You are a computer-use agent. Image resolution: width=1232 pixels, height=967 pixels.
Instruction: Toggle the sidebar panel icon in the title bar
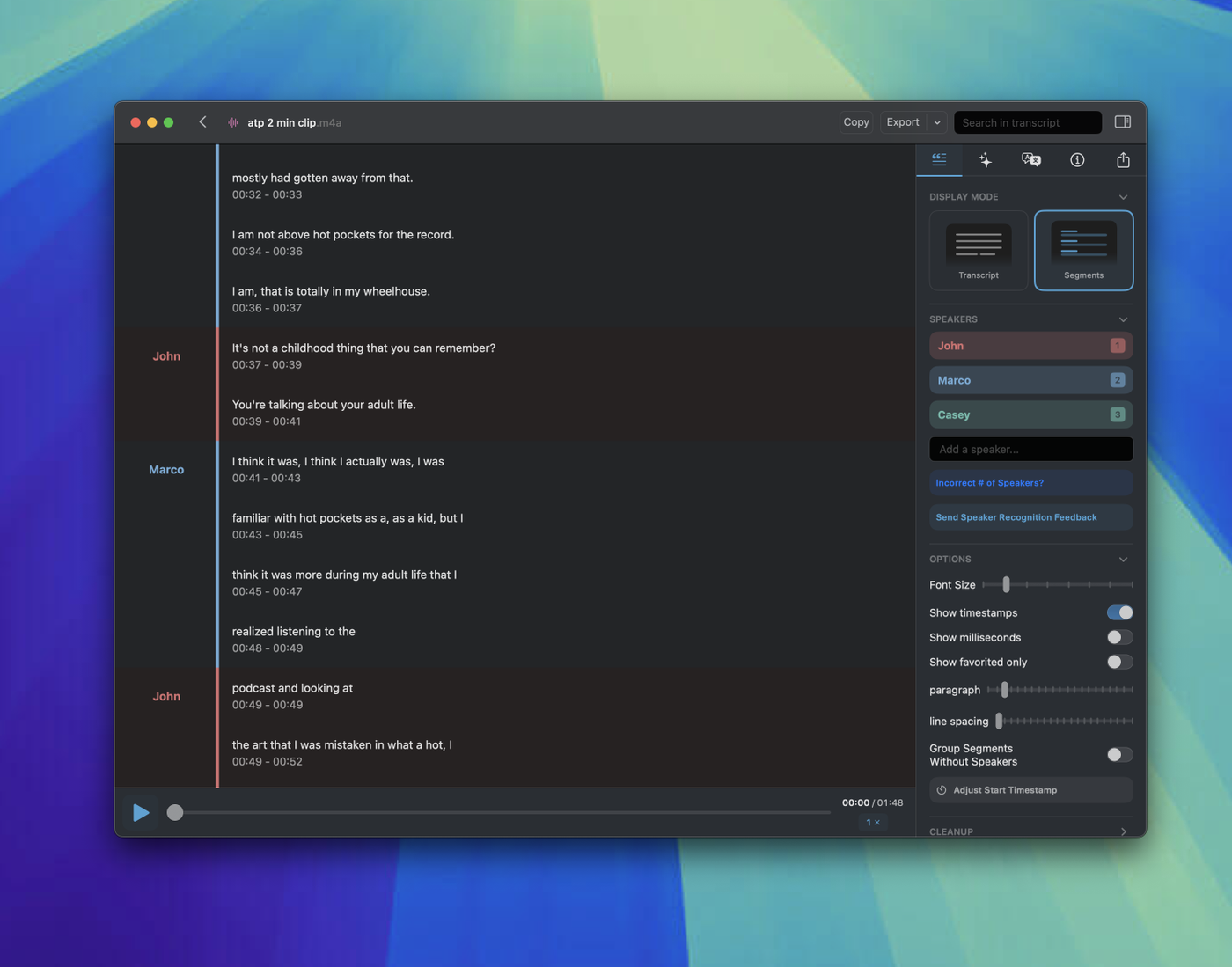tap(1123, 122)
